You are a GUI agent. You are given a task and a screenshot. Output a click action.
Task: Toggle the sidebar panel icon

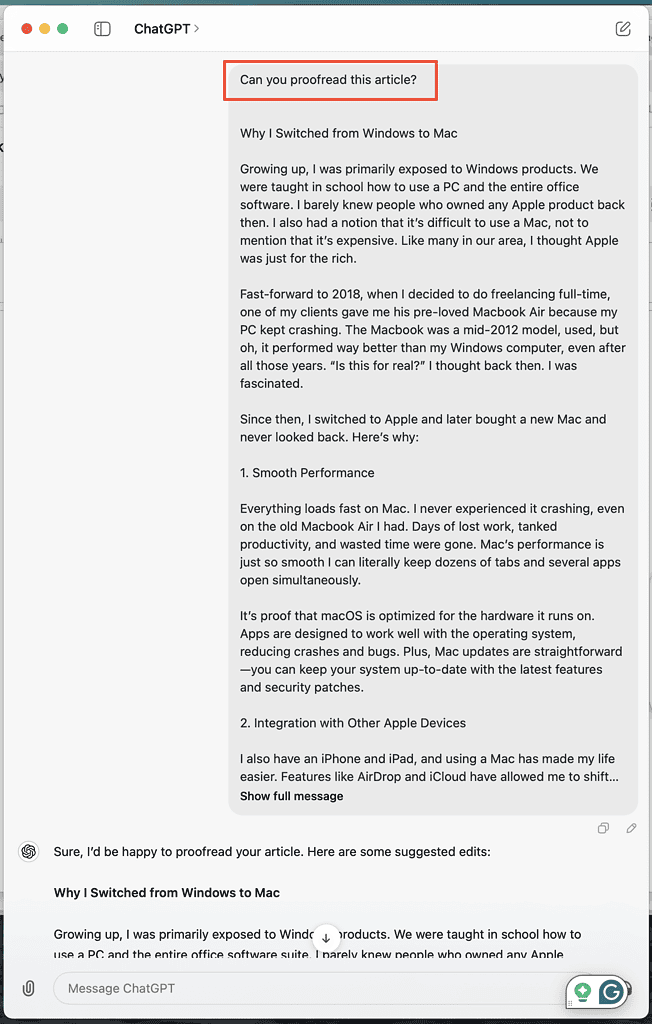(x=102, y=29)
